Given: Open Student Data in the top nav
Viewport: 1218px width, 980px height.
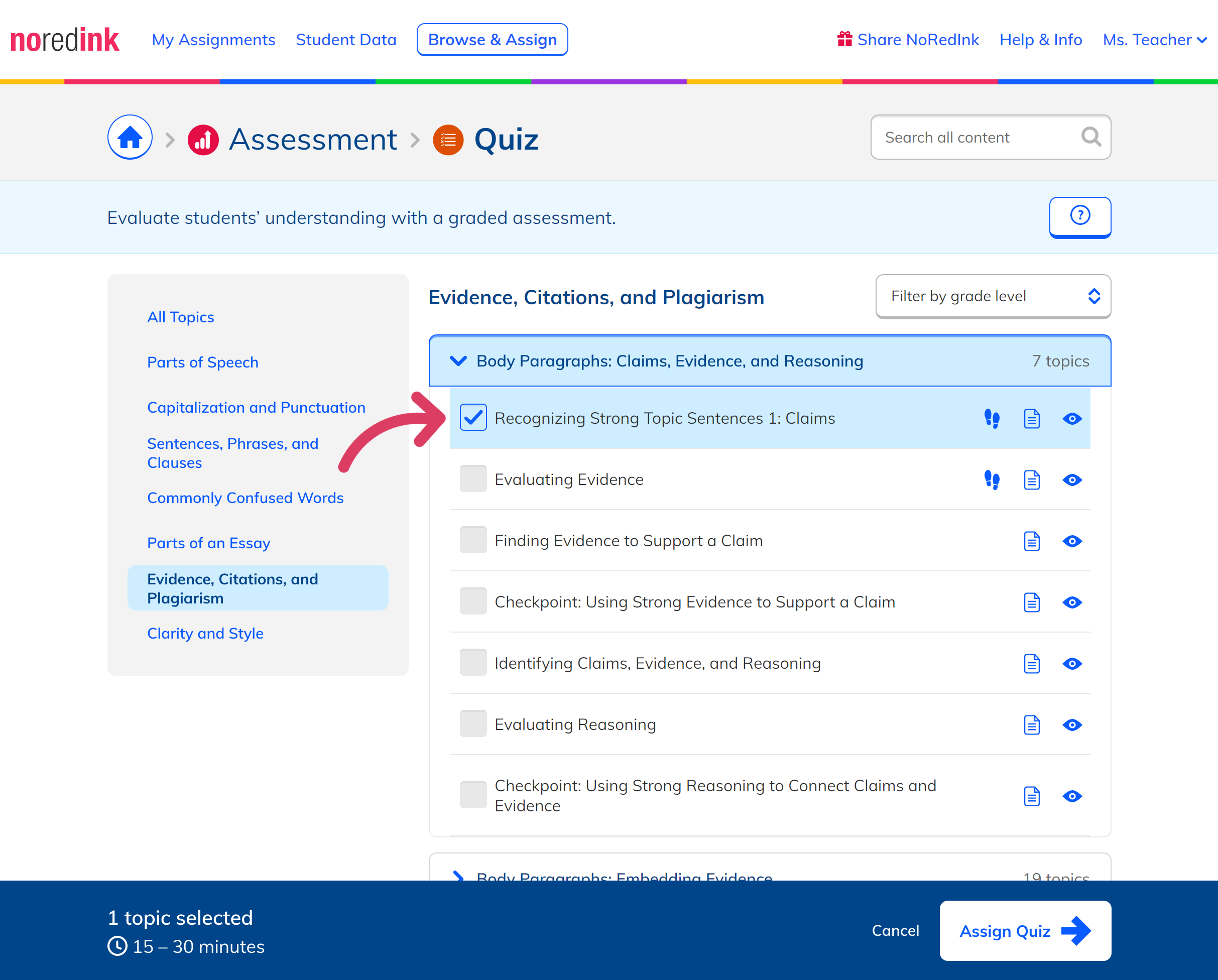Looking at the screenshot, I should click(x=346, y=40).
